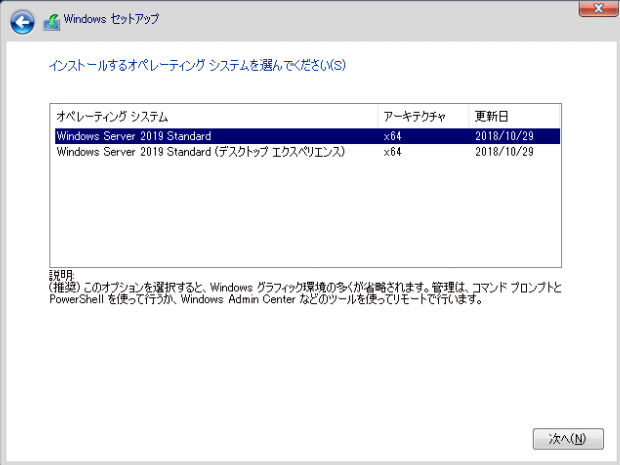Screen dimensions: 620x465
Task: Click the Windows セットアップ title text
Action: pyautogui.click(x=111, y=19)
